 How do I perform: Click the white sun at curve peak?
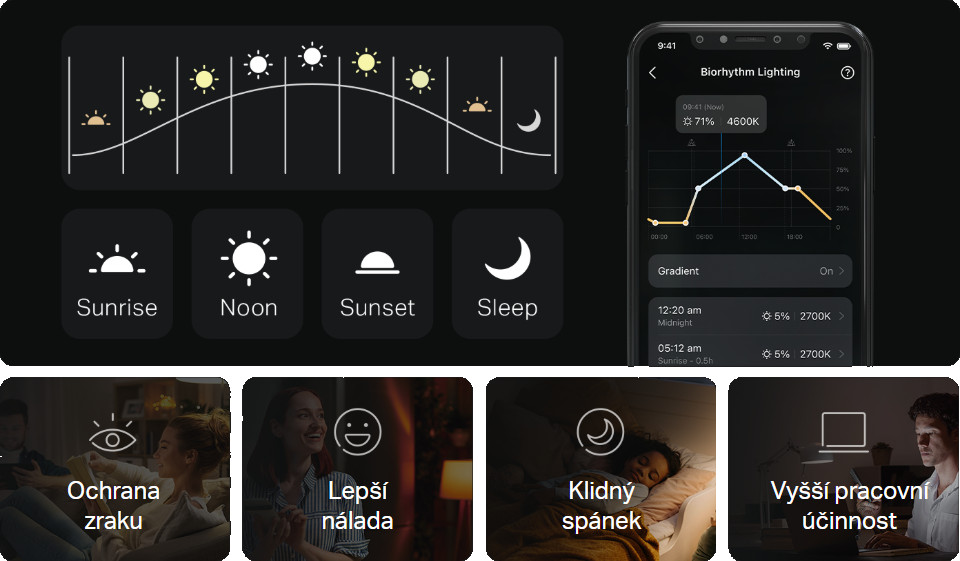point(312,56)
